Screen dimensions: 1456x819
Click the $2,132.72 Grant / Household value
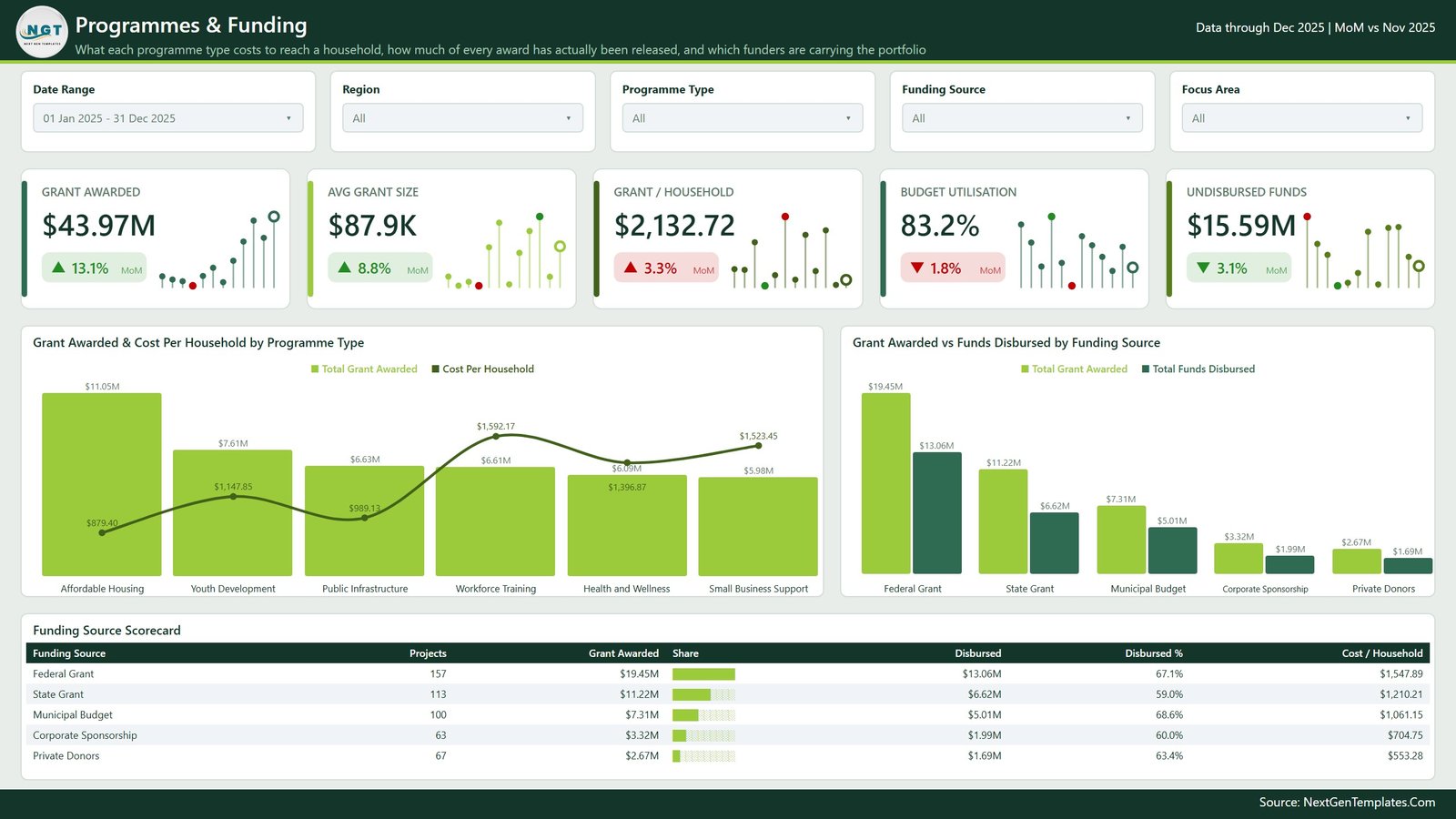point(674,226)
